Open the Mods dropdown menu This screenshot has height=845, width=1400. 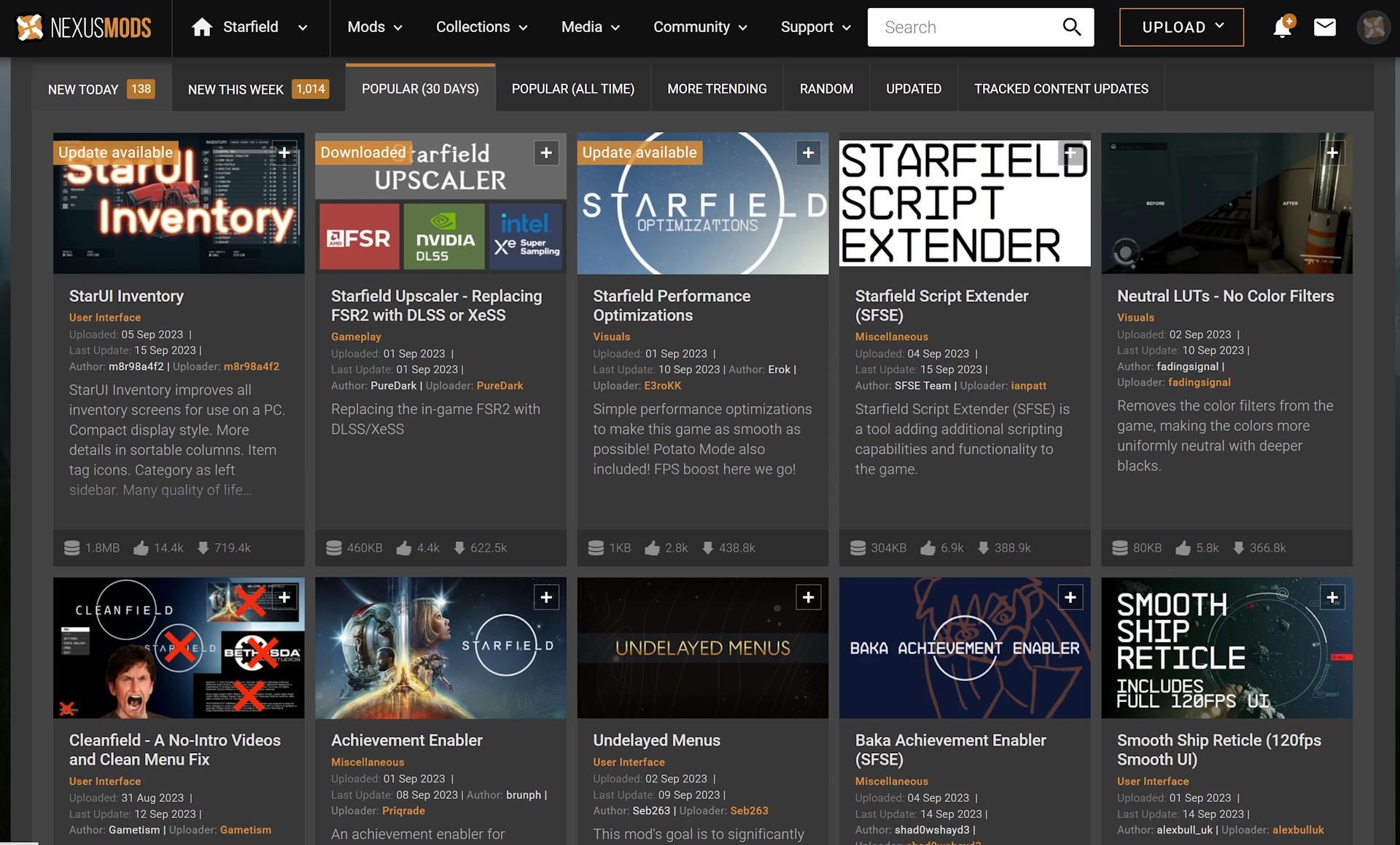click(x=375, y=28)
